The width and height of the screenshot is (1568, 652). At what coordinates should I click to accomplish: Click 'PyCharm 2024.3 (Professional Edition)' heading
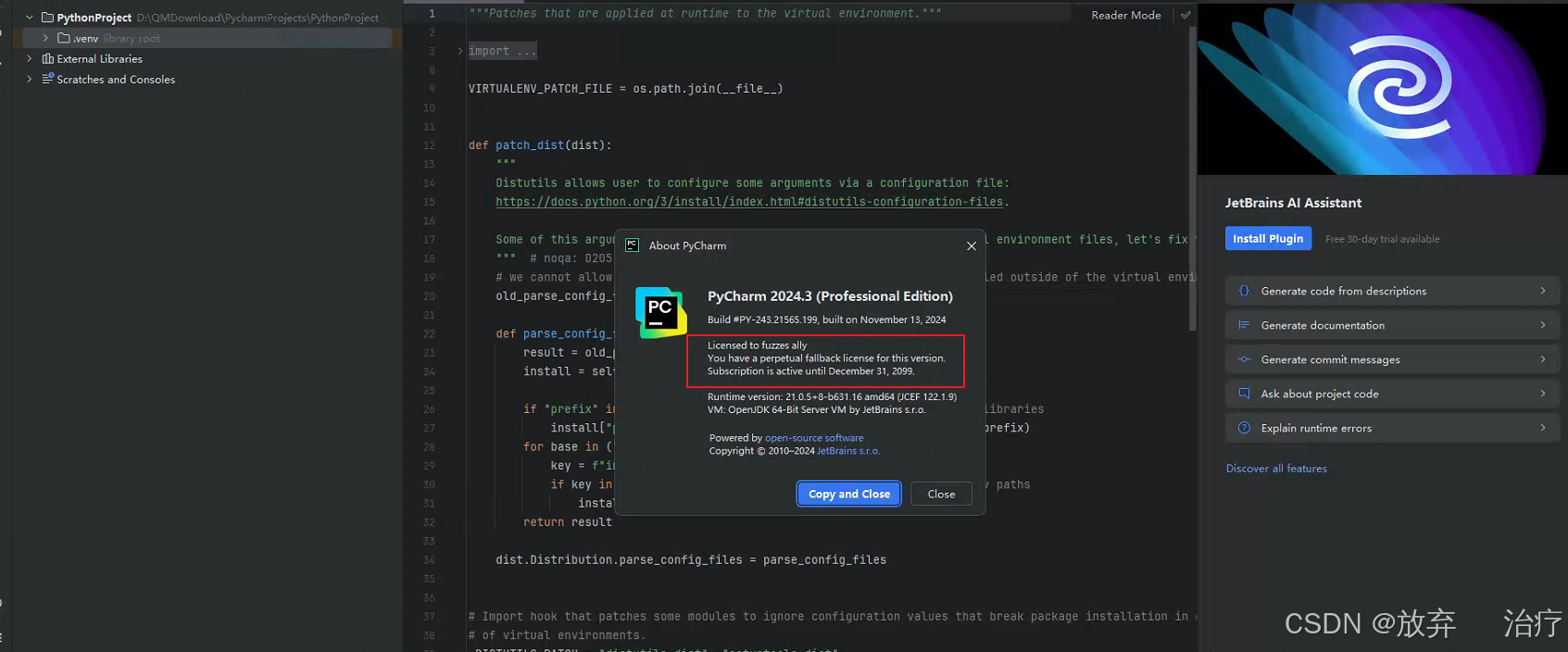click(830, 296)
